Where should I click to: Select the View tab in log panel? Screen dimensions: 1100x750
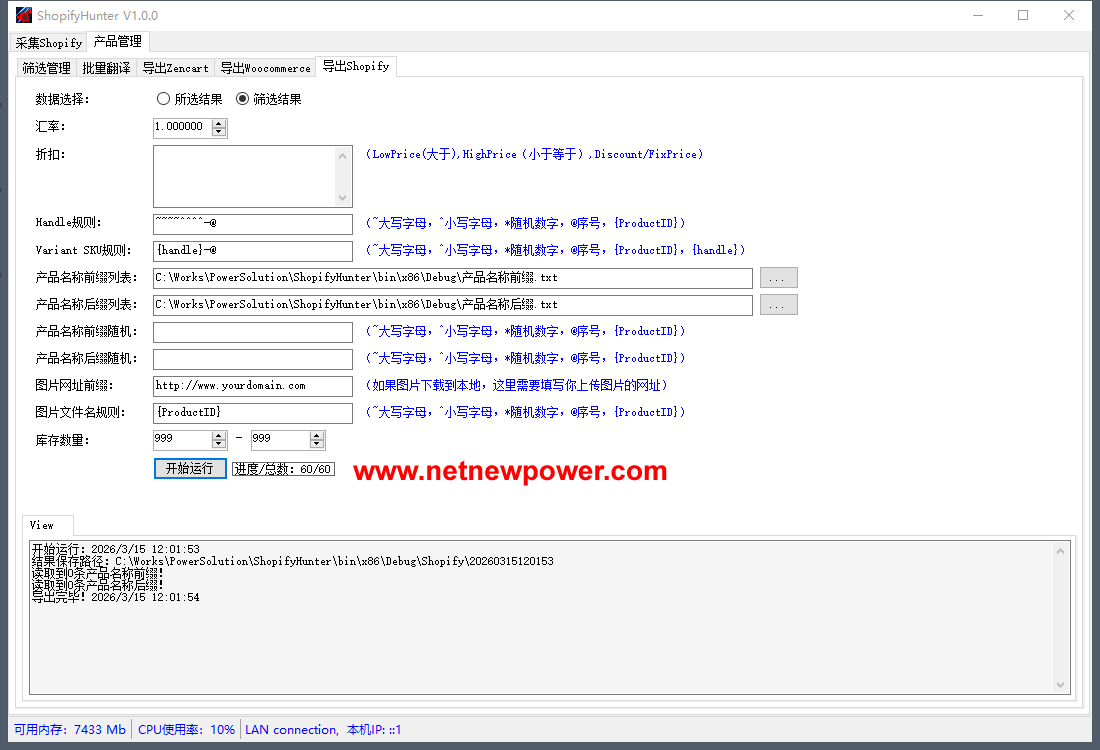(x=42, y=525)
